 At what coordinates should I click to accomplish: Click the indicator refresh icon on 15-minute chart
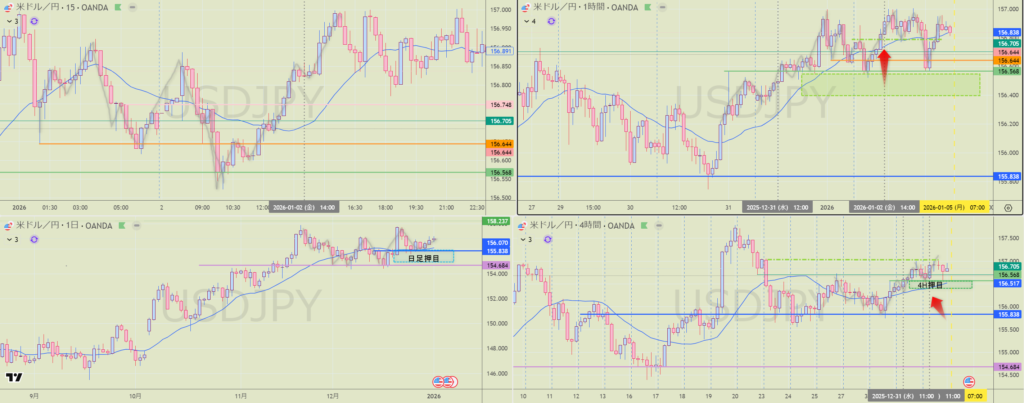34,21
